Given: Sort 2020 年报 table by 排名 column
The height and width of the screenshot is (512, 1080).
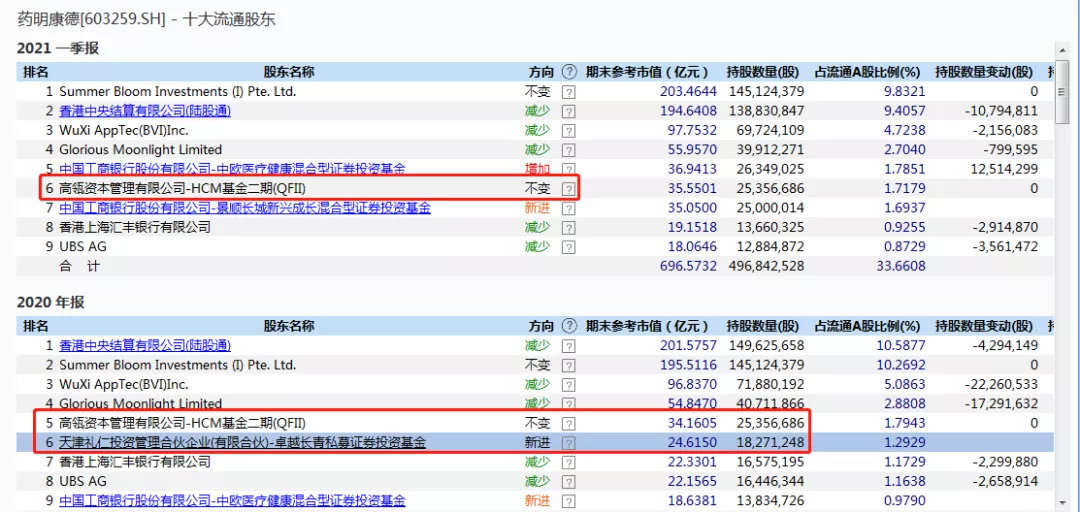Looking at the screenshot, I should coord(36,326).
